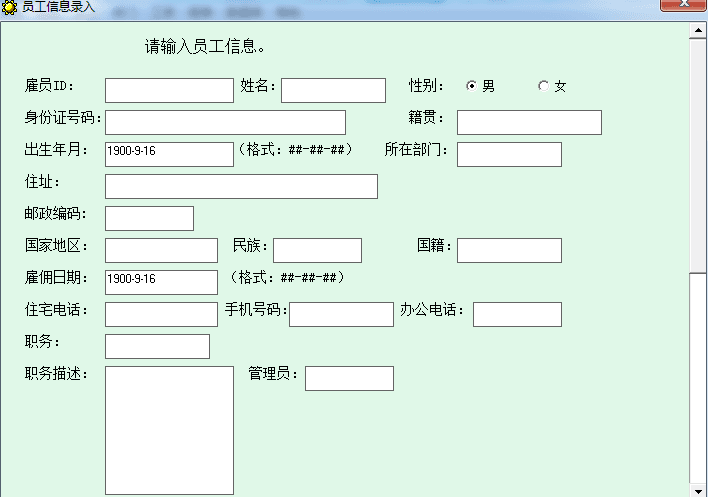
Task: Click the vertical scrollbar thumb
Action: click(698, 155)
